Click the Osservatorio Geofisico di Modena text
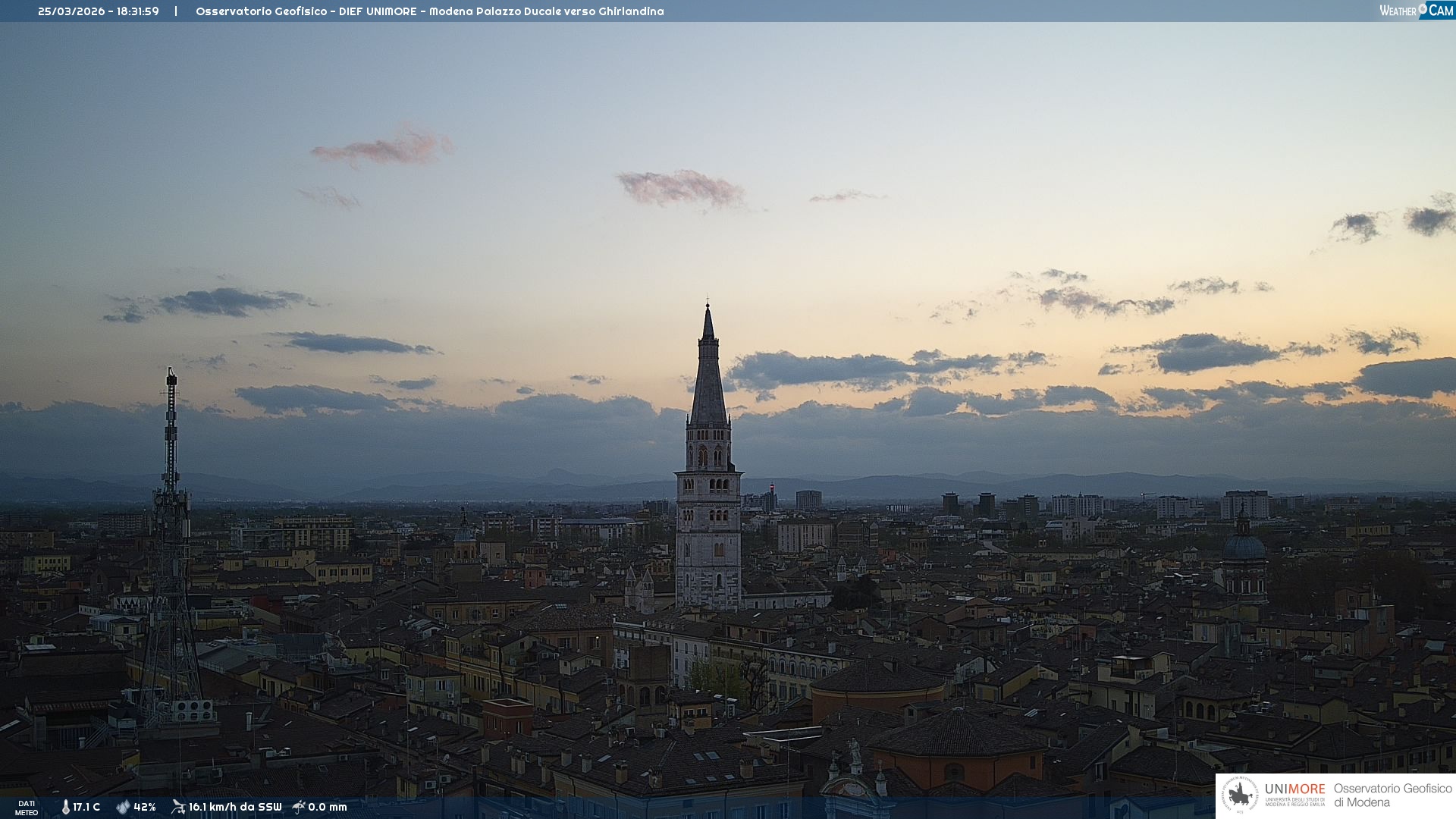The width and height of the screenshot is (1456, 819). coord(1392,795)
